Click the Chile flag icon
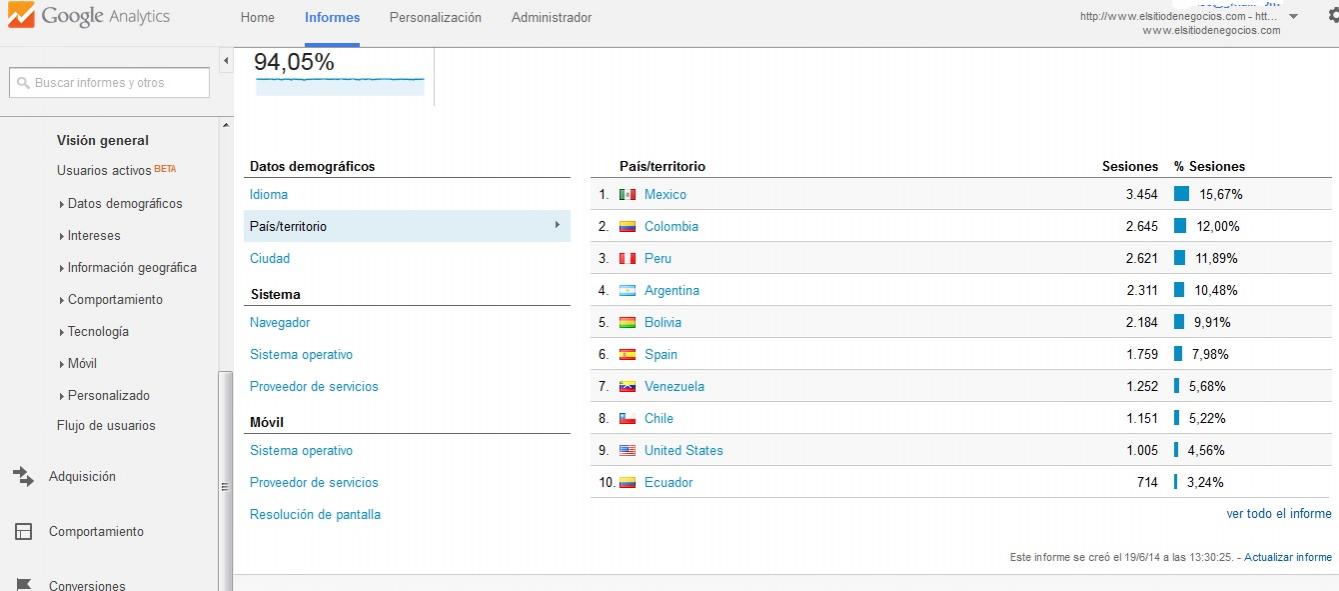 (628, 419)
